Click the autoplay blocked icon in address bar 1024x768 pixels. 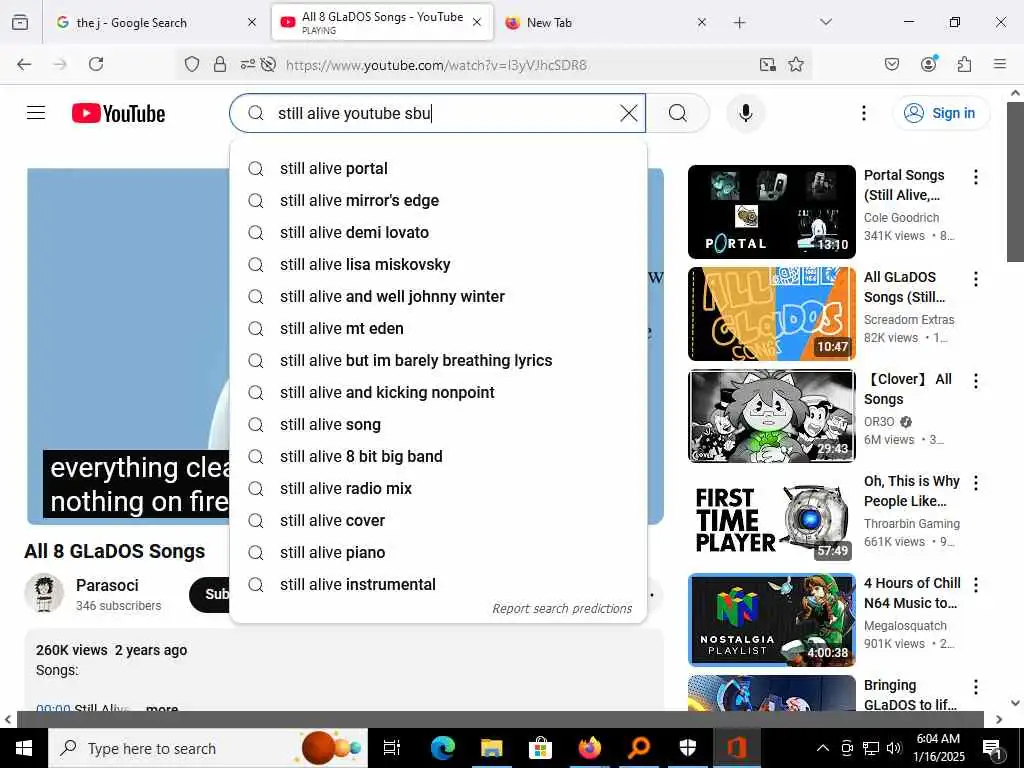point(268,64)
